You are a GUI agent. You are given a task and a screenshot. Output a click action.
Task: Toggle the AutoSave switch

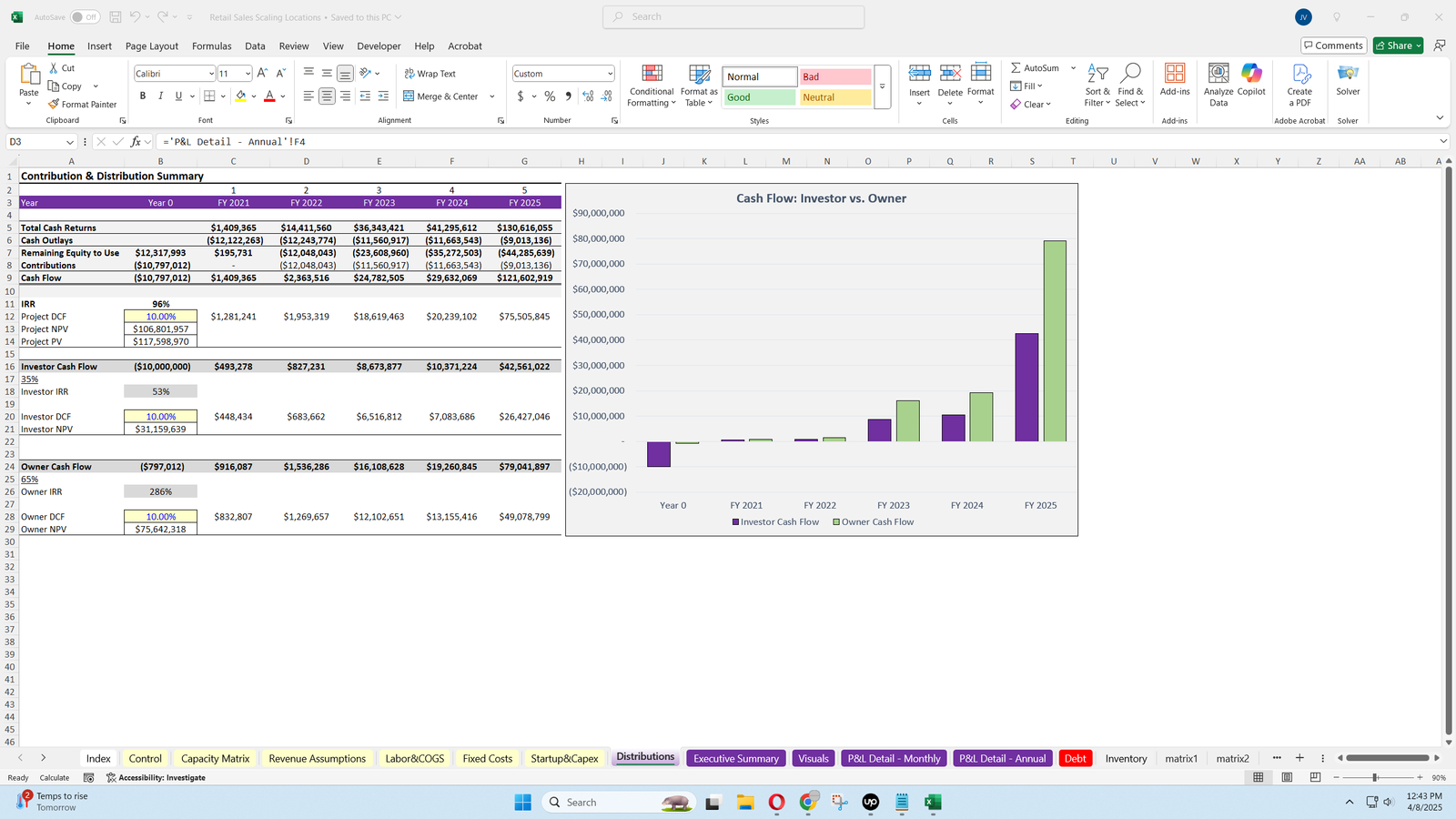coord(85,17)
